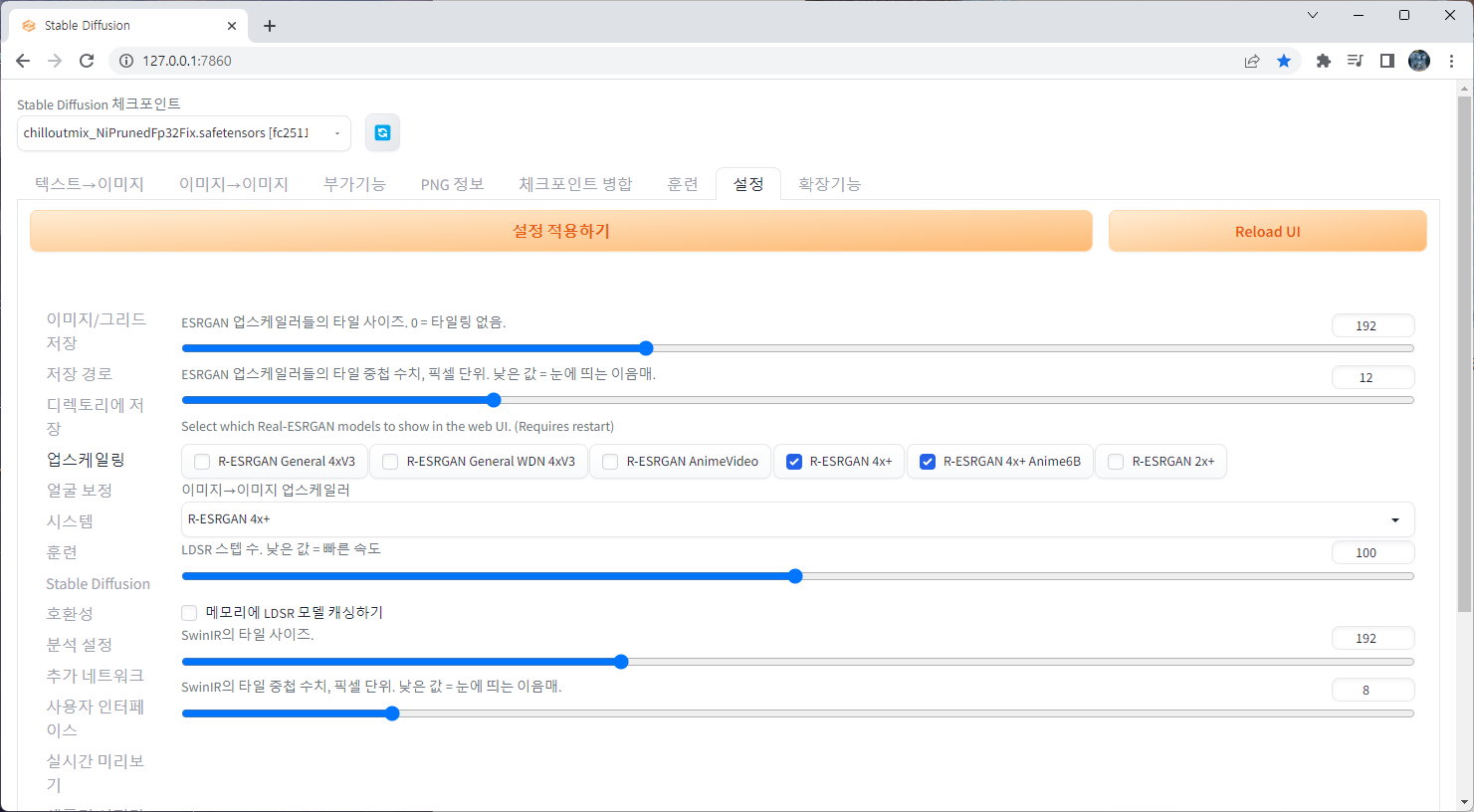The image size is (1474, 812).
Task: Bookmark this tab star icon
Action: 1284,61
